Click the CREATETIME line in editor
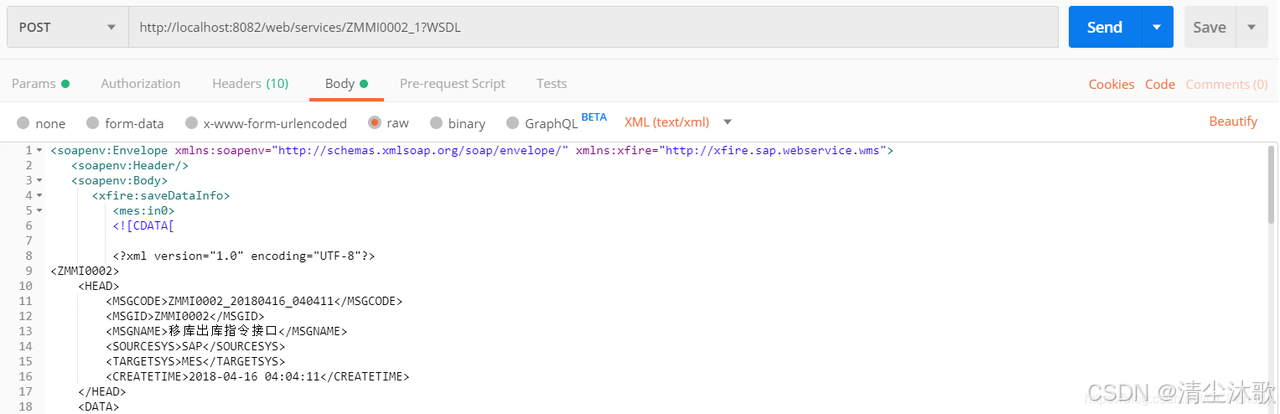1280x414 pixels. coord(257,377)
